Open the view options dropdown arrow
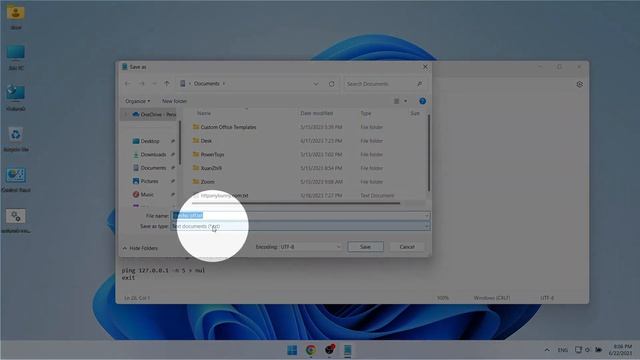 click(405, 101)
